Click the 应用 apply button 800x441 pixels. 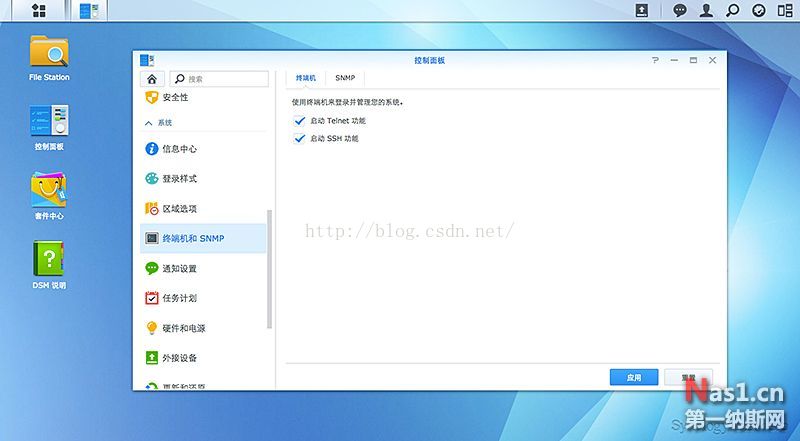coord(633,377)
